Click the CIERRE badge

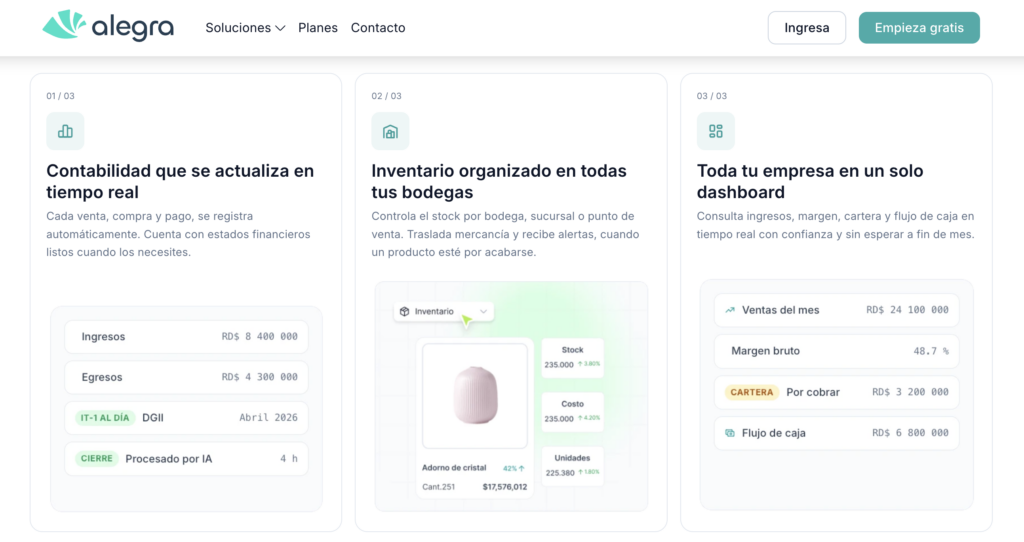click(97, 458)
